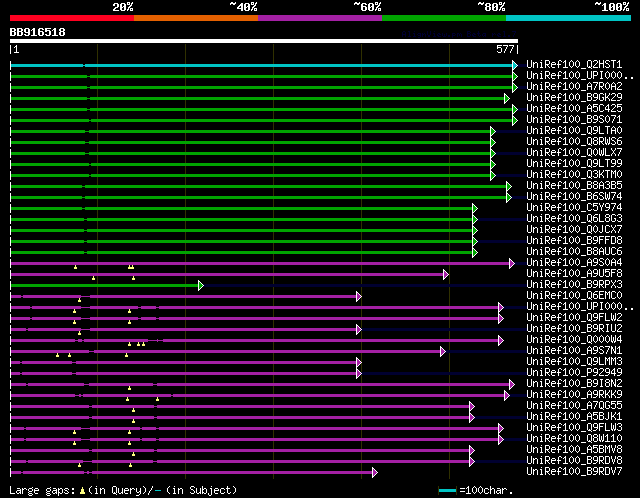Click the white query sequence bar
The width and height of the screenshot is (640, 498).
(x=264, y=41)
